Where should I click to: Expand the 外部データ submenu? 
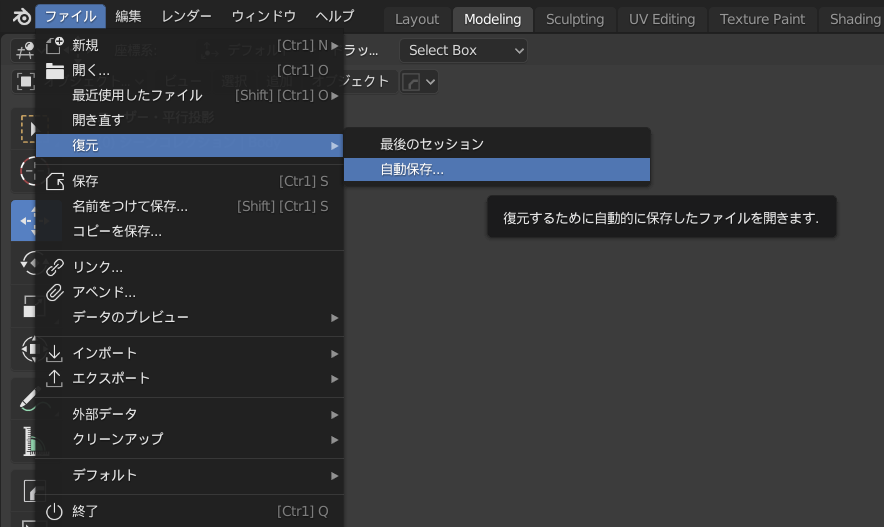(189, 414)
